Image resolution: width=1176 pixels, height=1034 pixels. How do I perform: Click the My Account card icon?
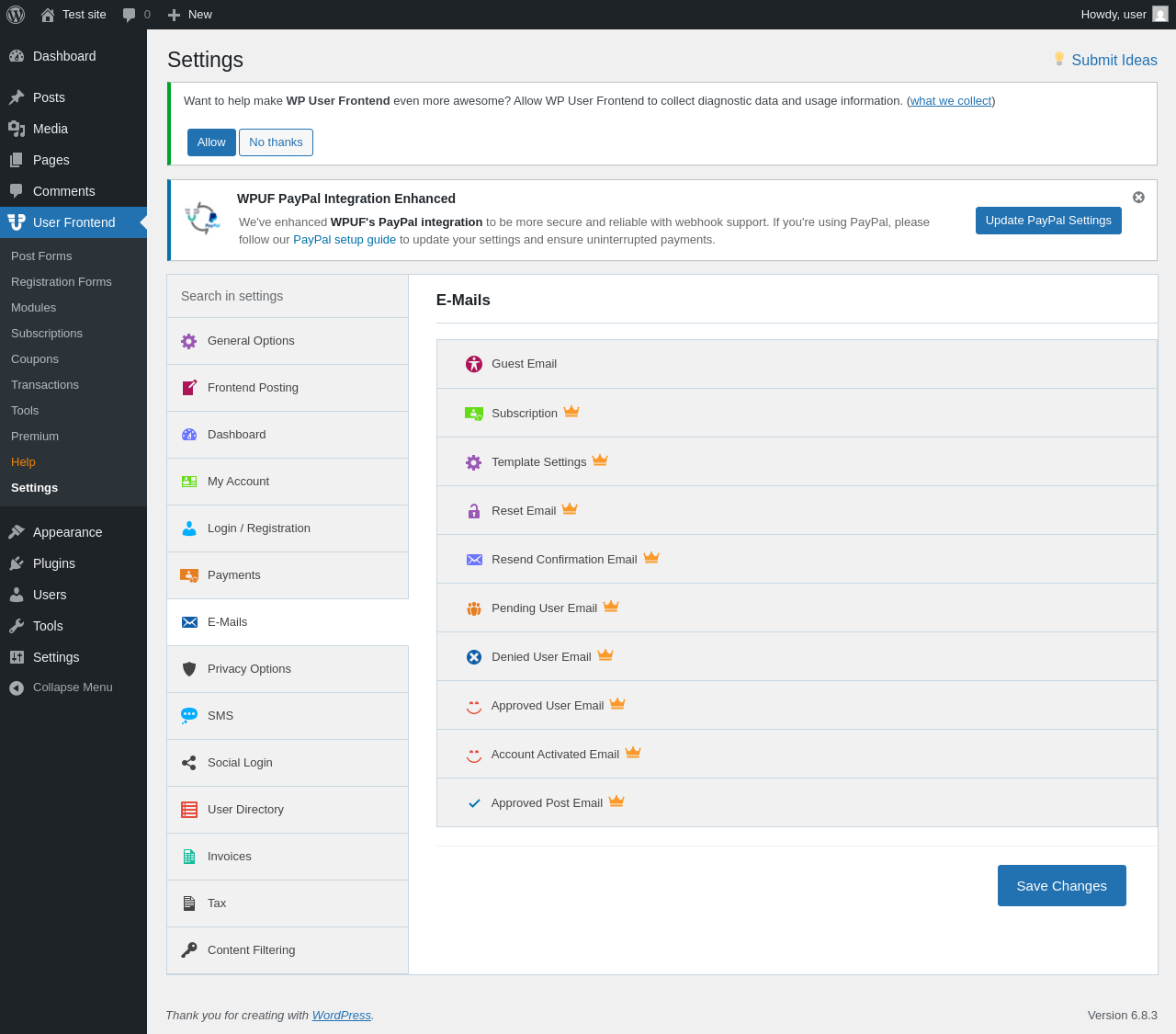(x=189, y=482)
